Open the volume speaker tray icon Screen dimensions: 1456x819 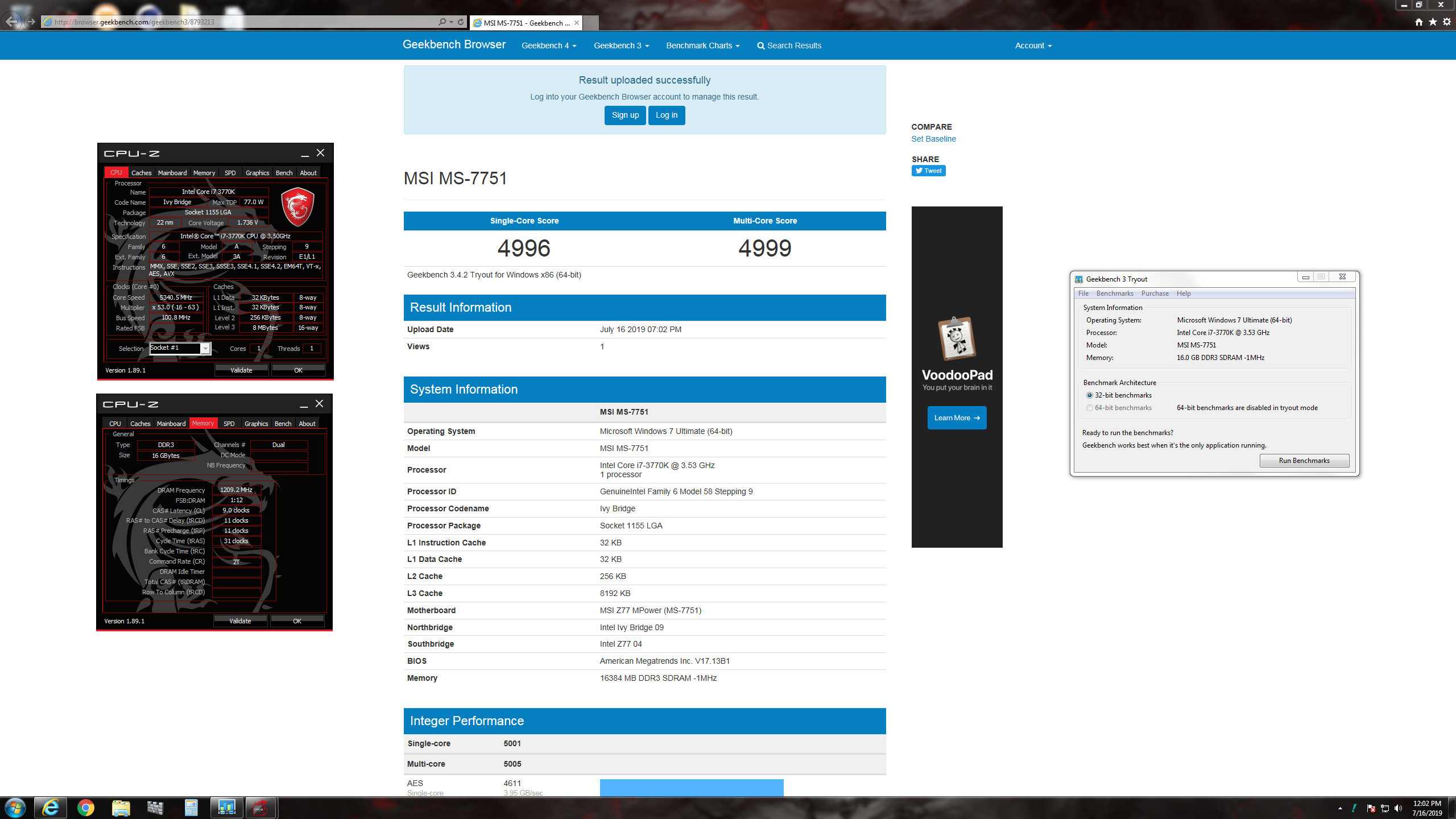pyautogui.click(x=1399, y=808)
